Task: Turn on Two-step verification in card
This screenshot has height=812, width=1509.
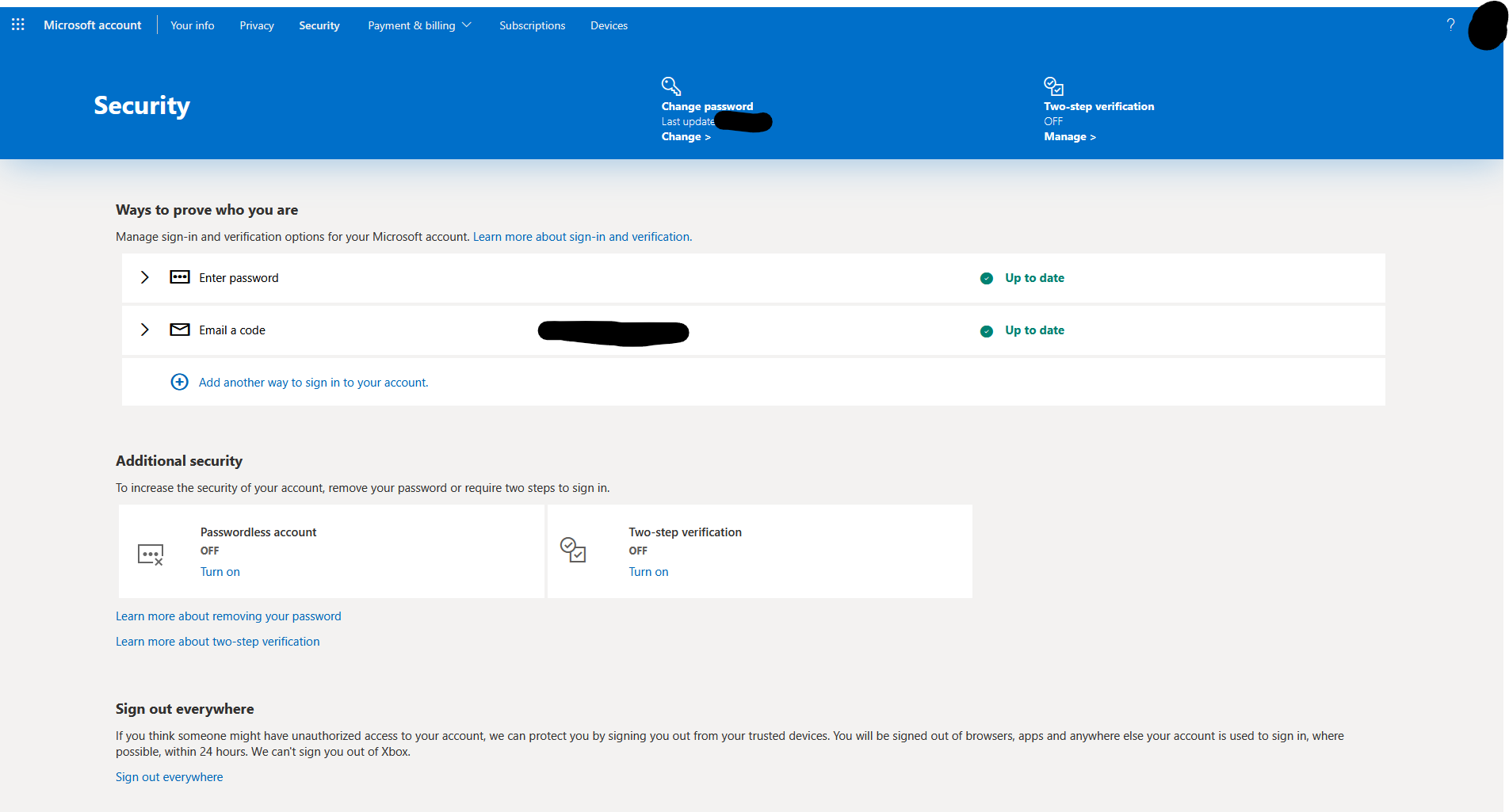Action: (648, 572)
